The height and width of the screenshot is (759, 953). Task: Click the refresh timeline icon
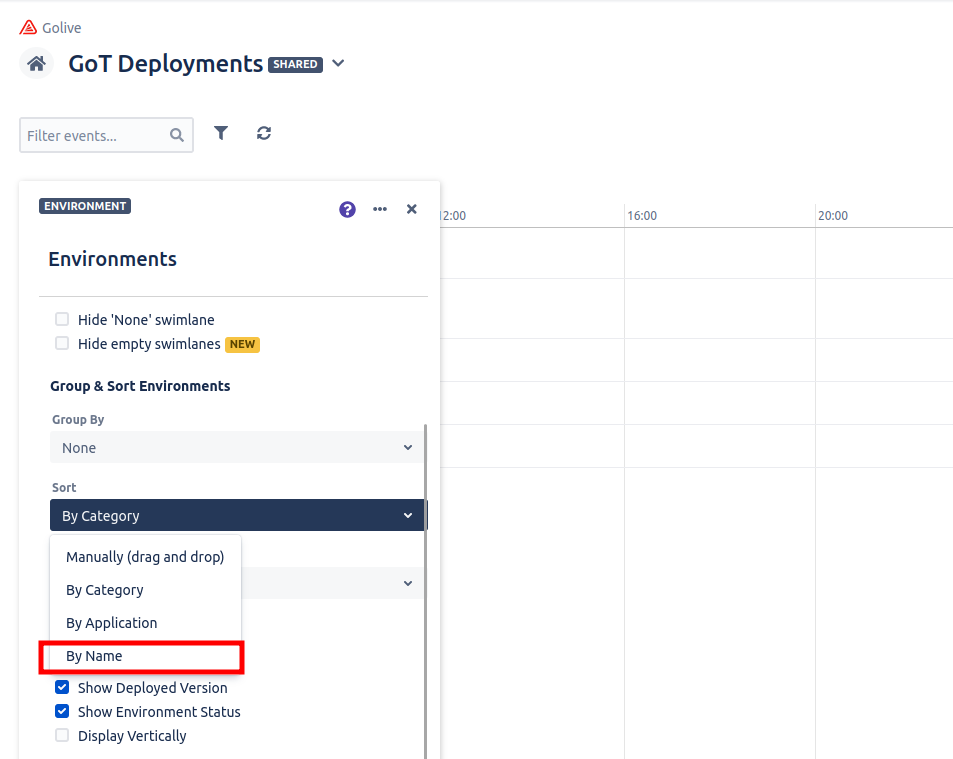click(264, 133)
